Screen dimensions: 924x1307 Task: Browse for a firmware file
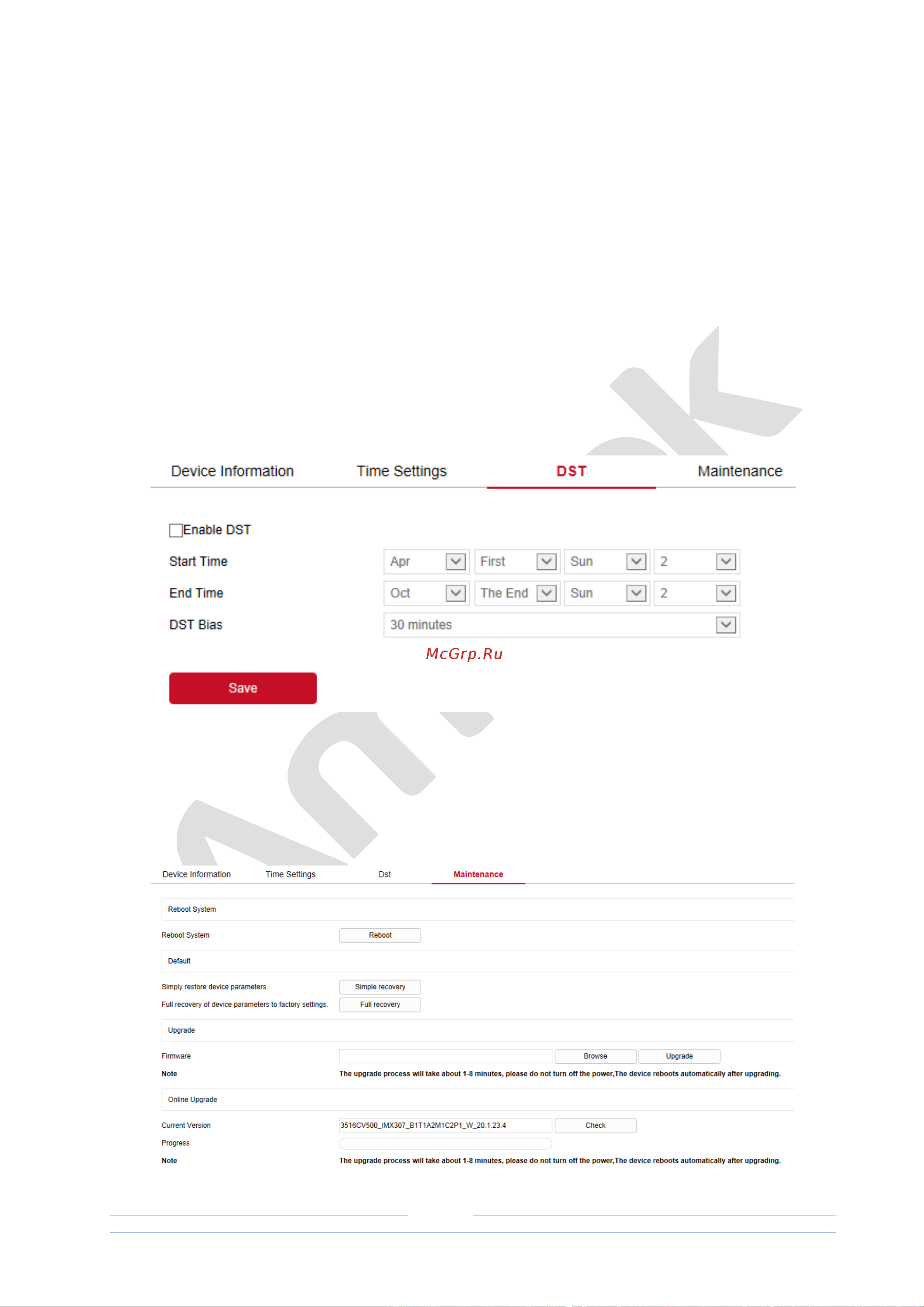(595, 1056)
